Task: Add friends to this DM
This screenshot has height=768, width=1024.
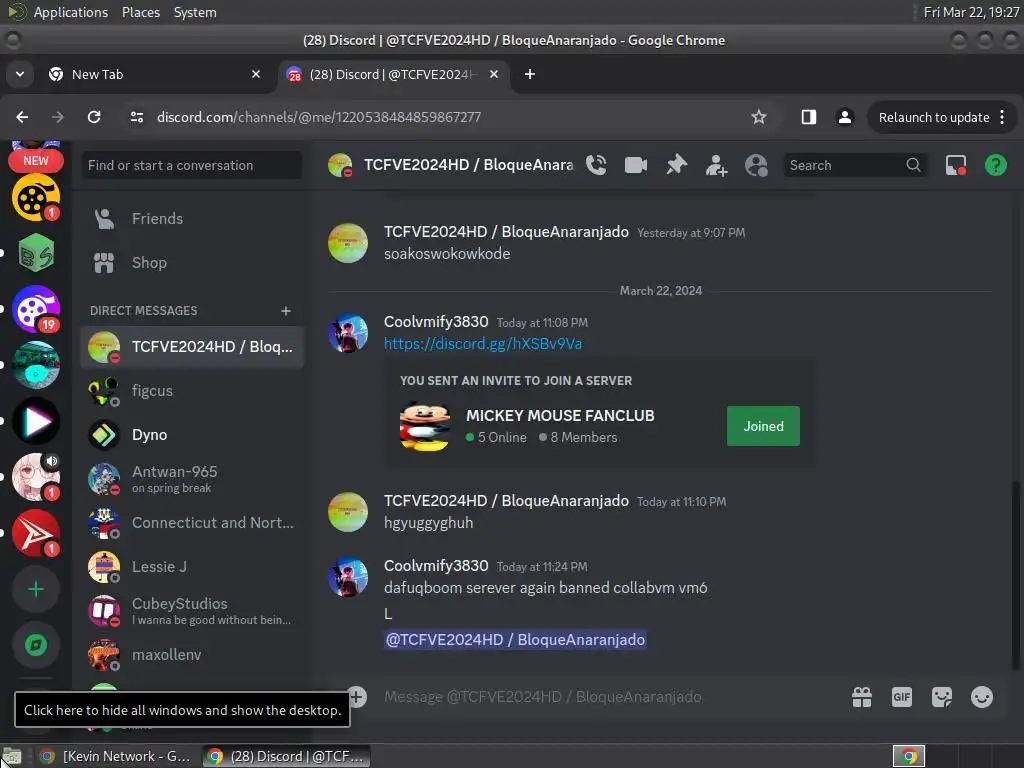Action: pos(716,165)
